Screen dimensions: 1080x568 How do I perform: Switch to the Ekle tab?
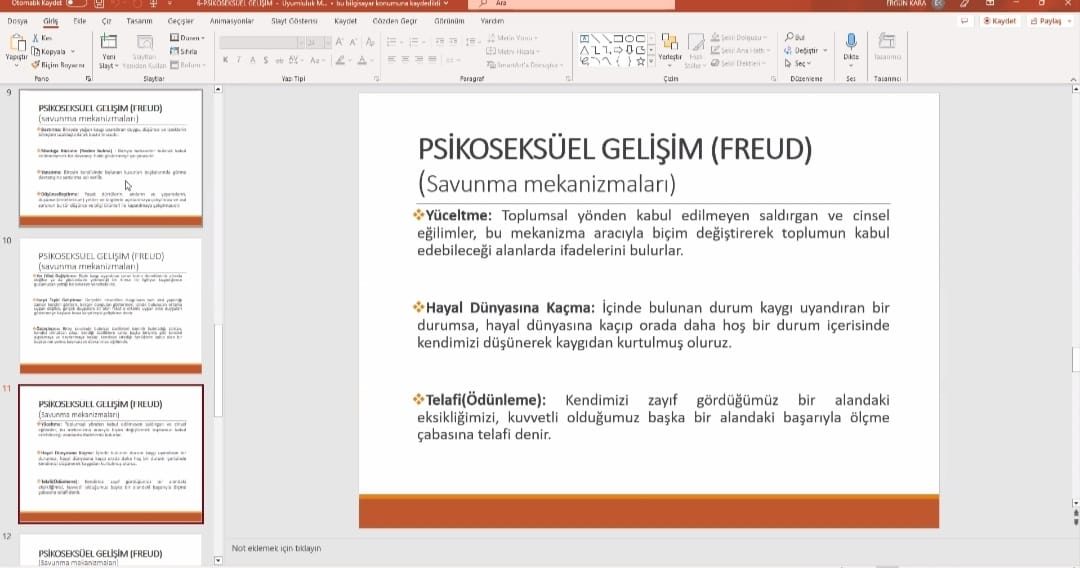[x=80, y=21]
